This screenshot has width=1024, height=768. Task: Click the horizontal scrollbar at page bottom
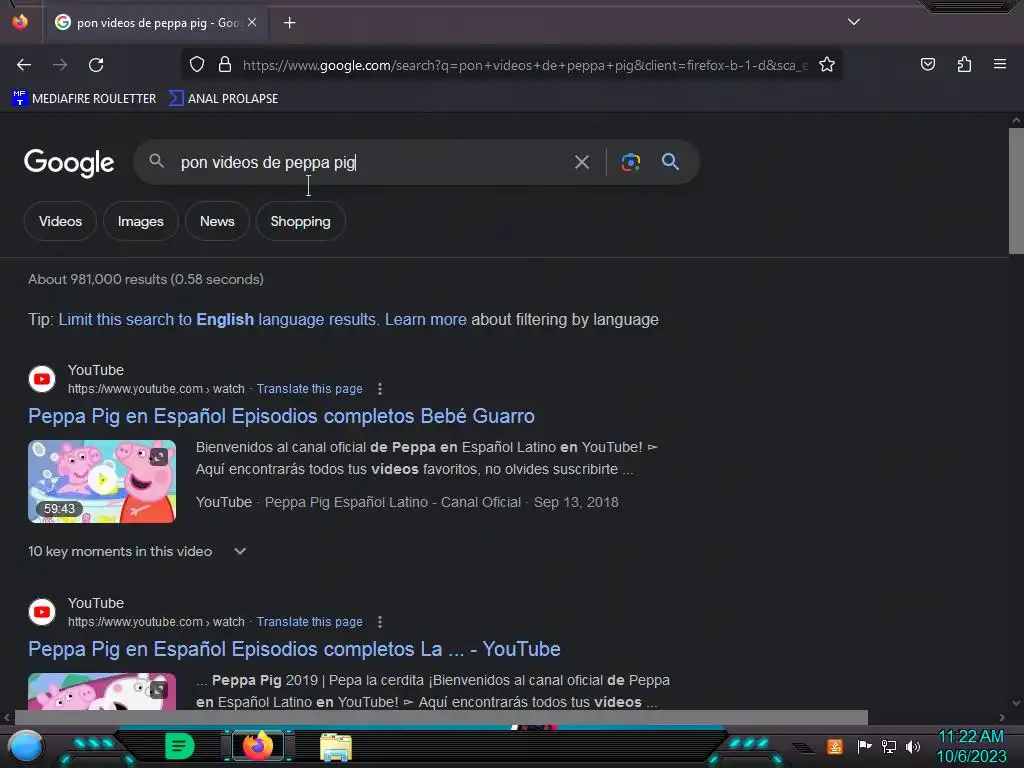(x=441, y=717)
